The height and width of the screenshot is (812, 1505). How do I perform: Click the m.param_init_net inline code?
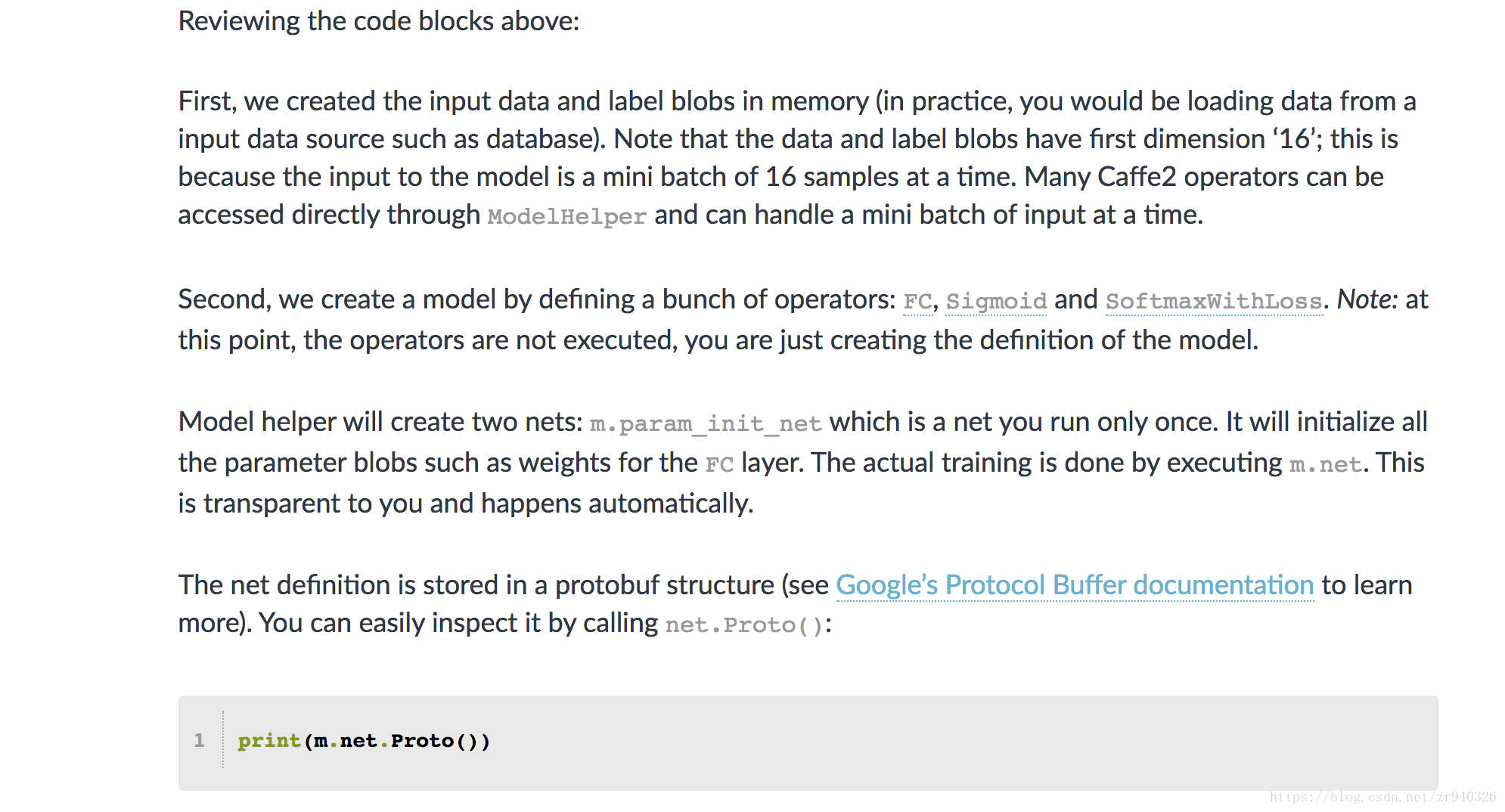tap(705, 423)
